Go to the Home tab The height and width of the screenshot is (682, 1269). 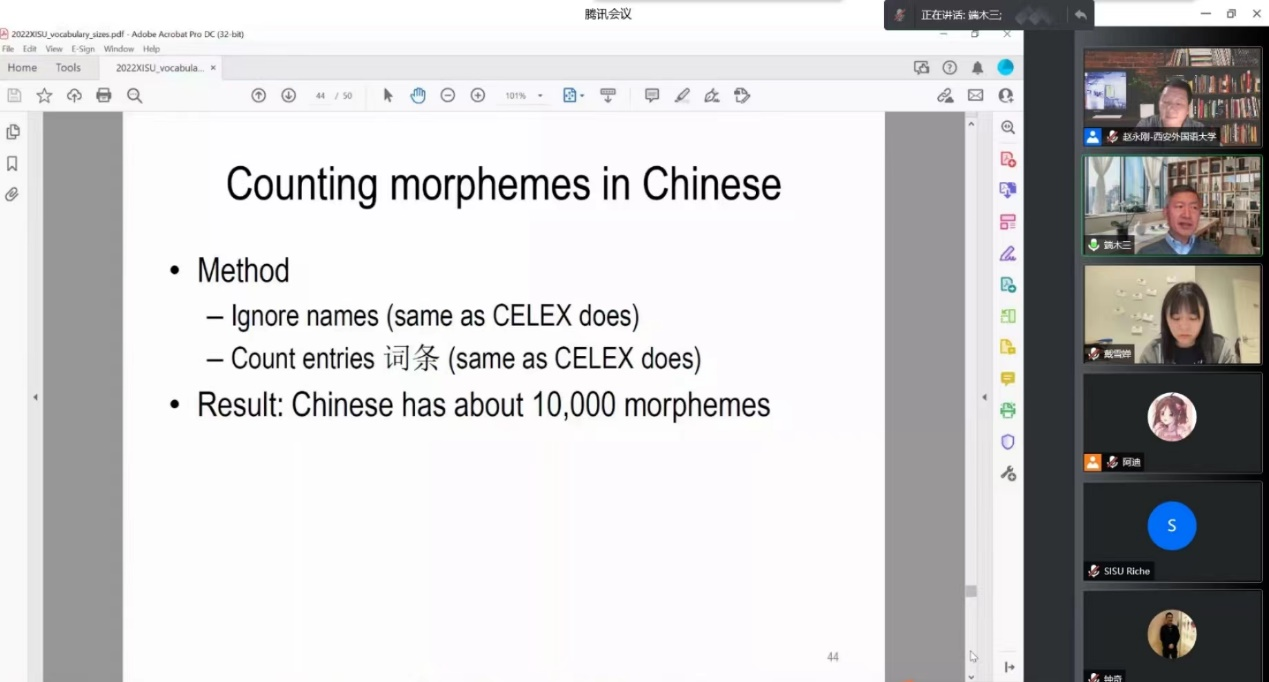[22, 68]
